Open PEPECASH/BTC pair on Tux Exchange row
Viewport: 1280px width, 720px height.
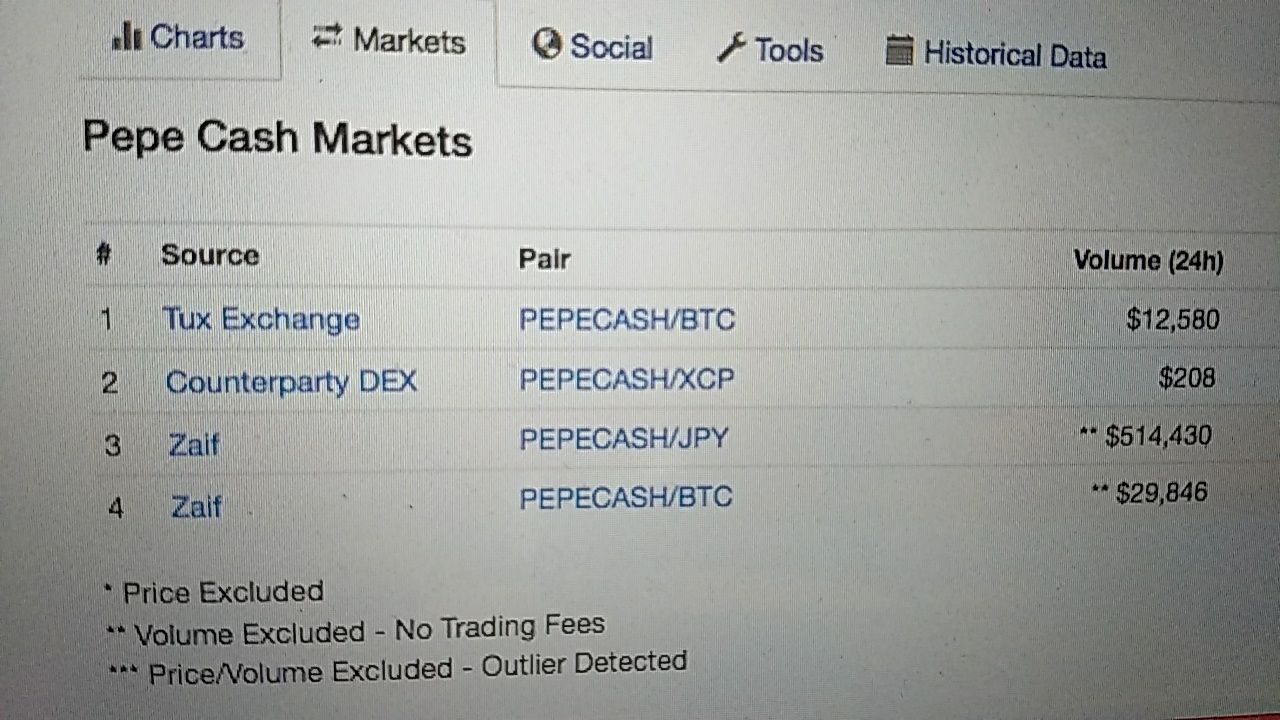pos(627,320)
